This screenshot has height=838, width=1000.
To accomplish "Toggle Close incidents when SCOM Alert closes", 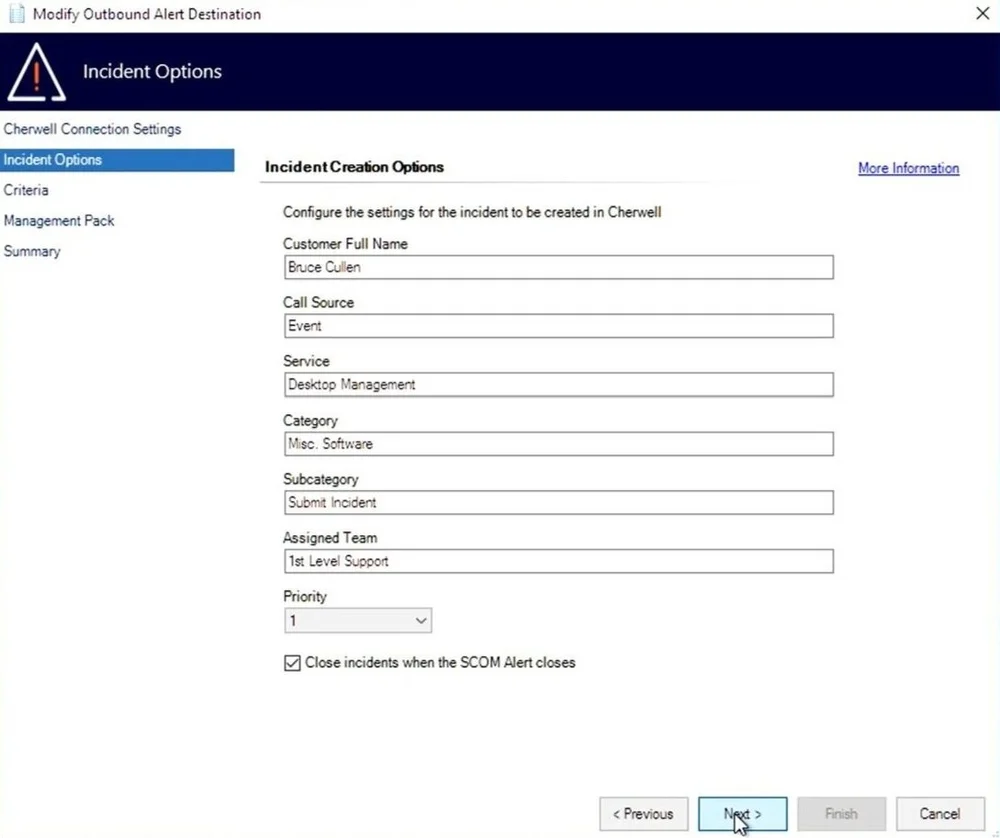I will tap(292, 663).
